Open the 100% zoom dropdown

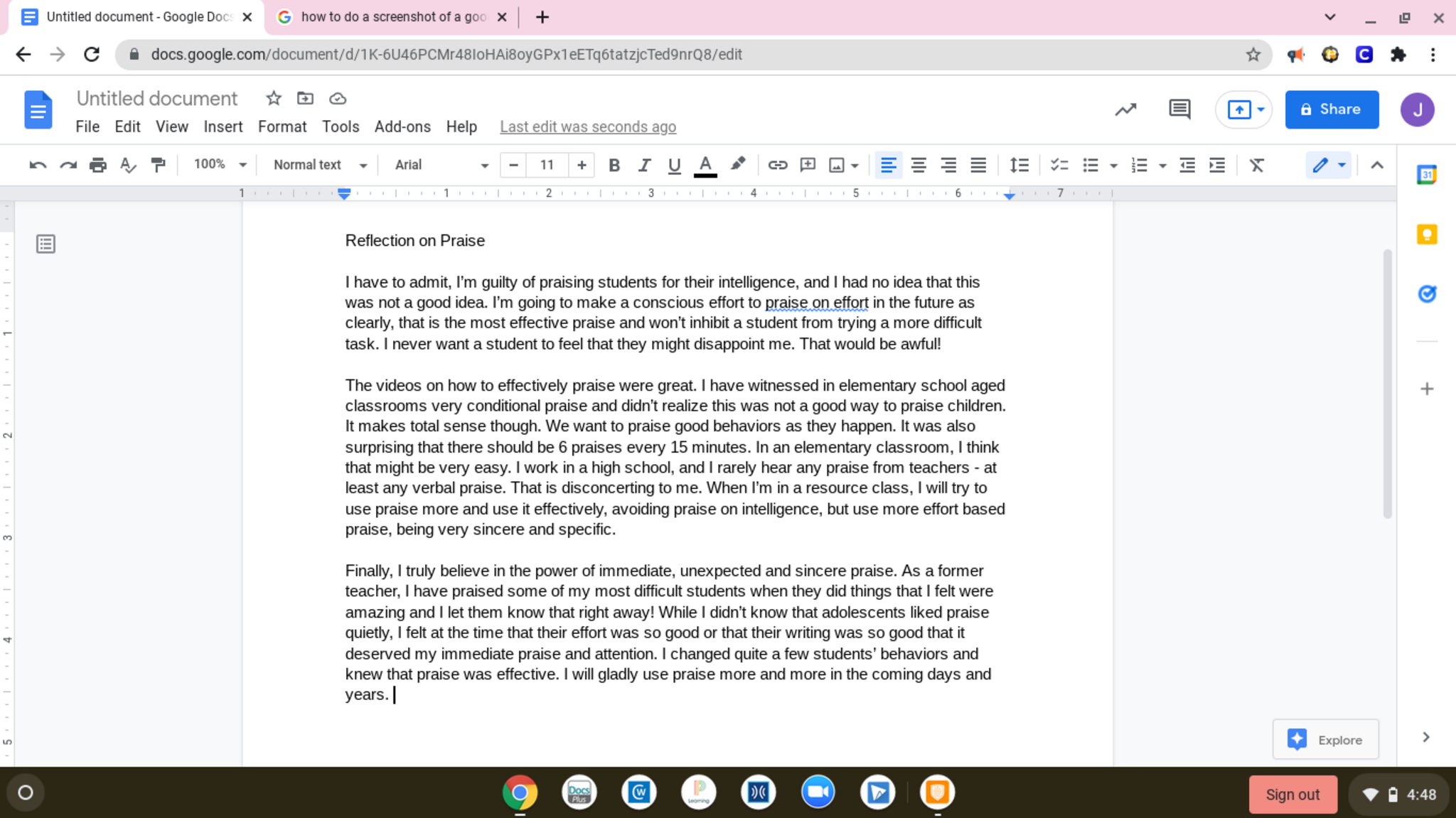220,165
